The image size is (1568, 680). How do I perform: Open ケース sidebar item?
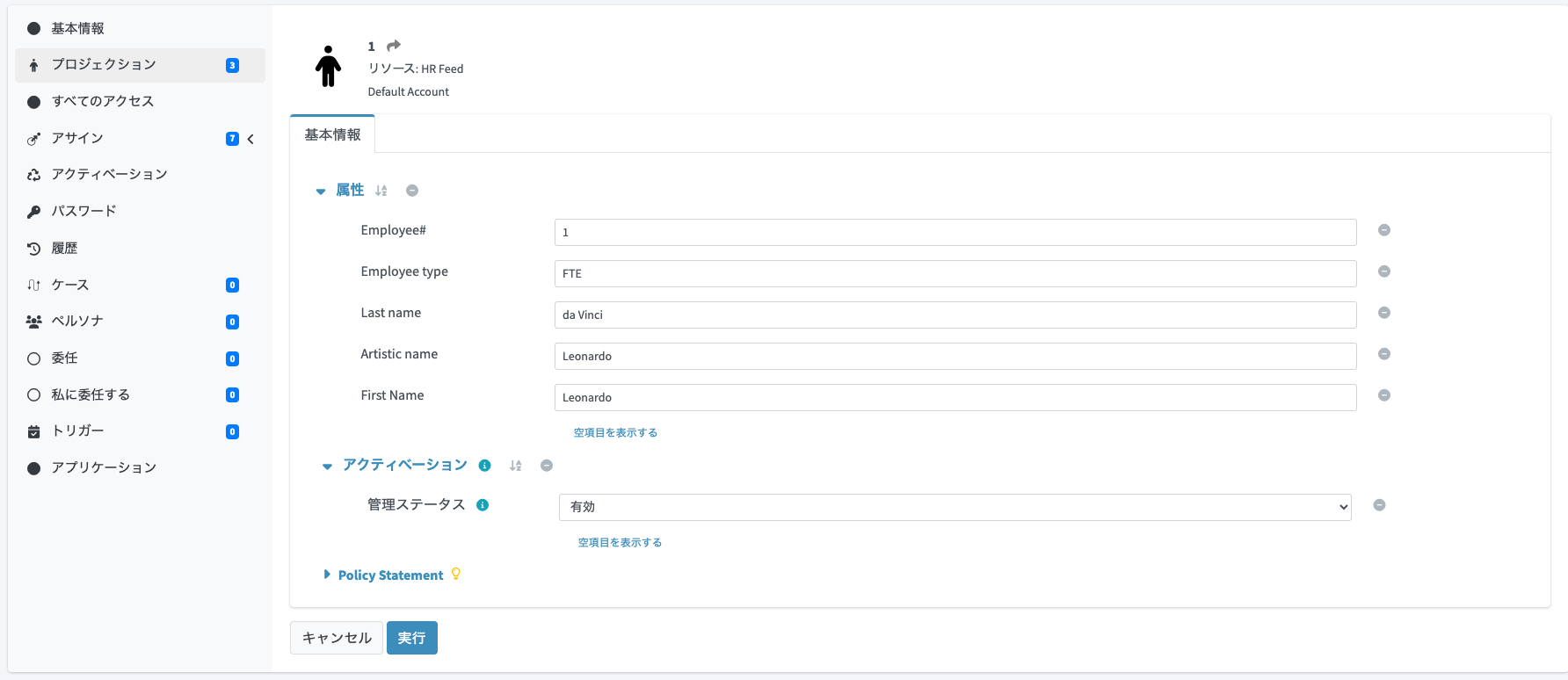click(140, 285)
